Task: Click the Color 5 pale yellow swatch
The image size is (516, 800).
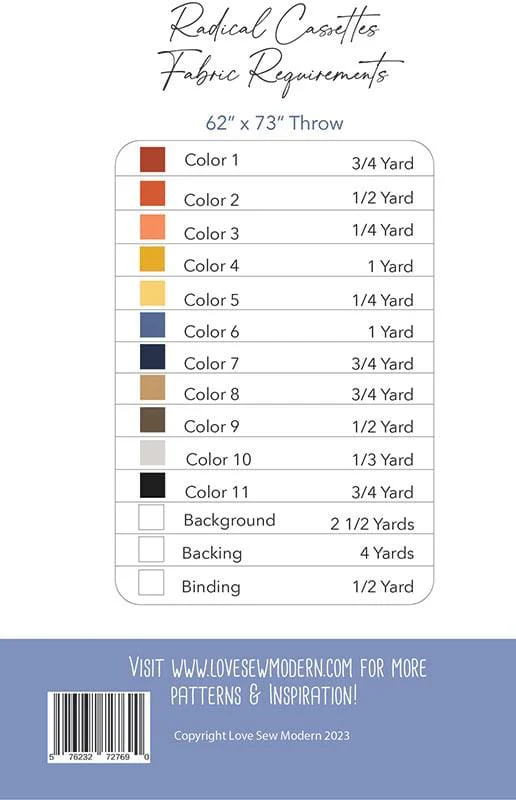Action: pos(153,293)
